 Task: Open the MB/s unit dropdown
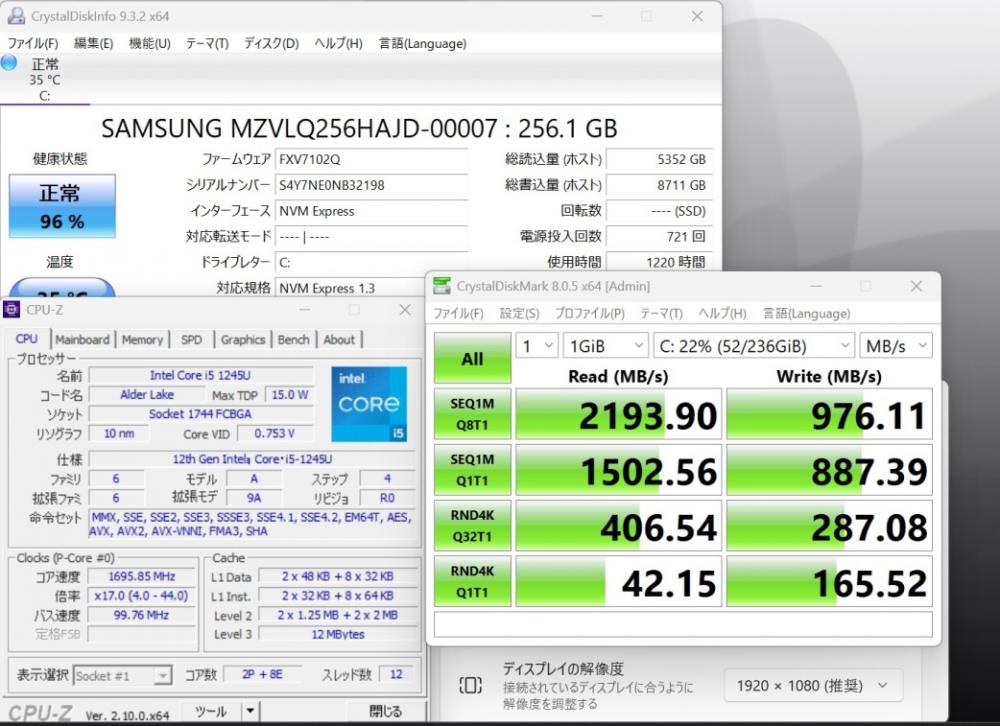[895, 346]
